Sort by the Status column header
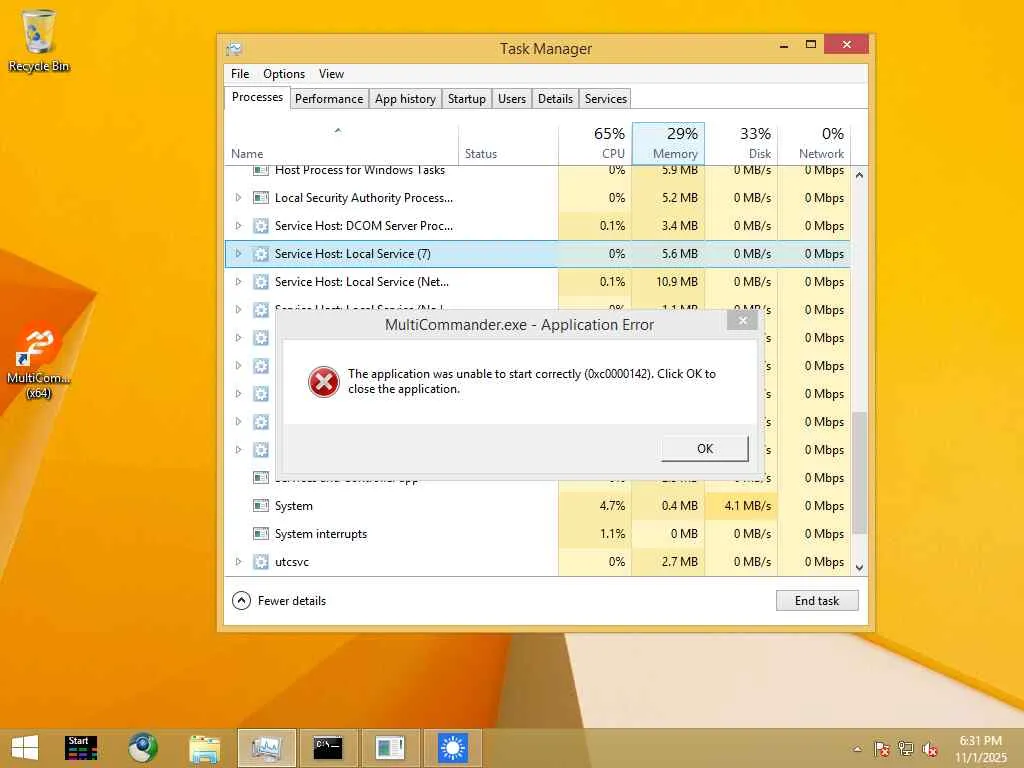1024x768 pixels. pos(509,144)
